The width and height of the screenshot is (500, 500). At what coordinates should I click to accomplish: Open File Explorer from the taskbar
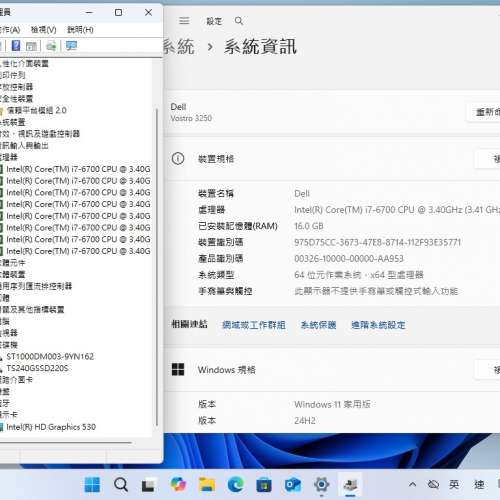click(x=207, y=485)
